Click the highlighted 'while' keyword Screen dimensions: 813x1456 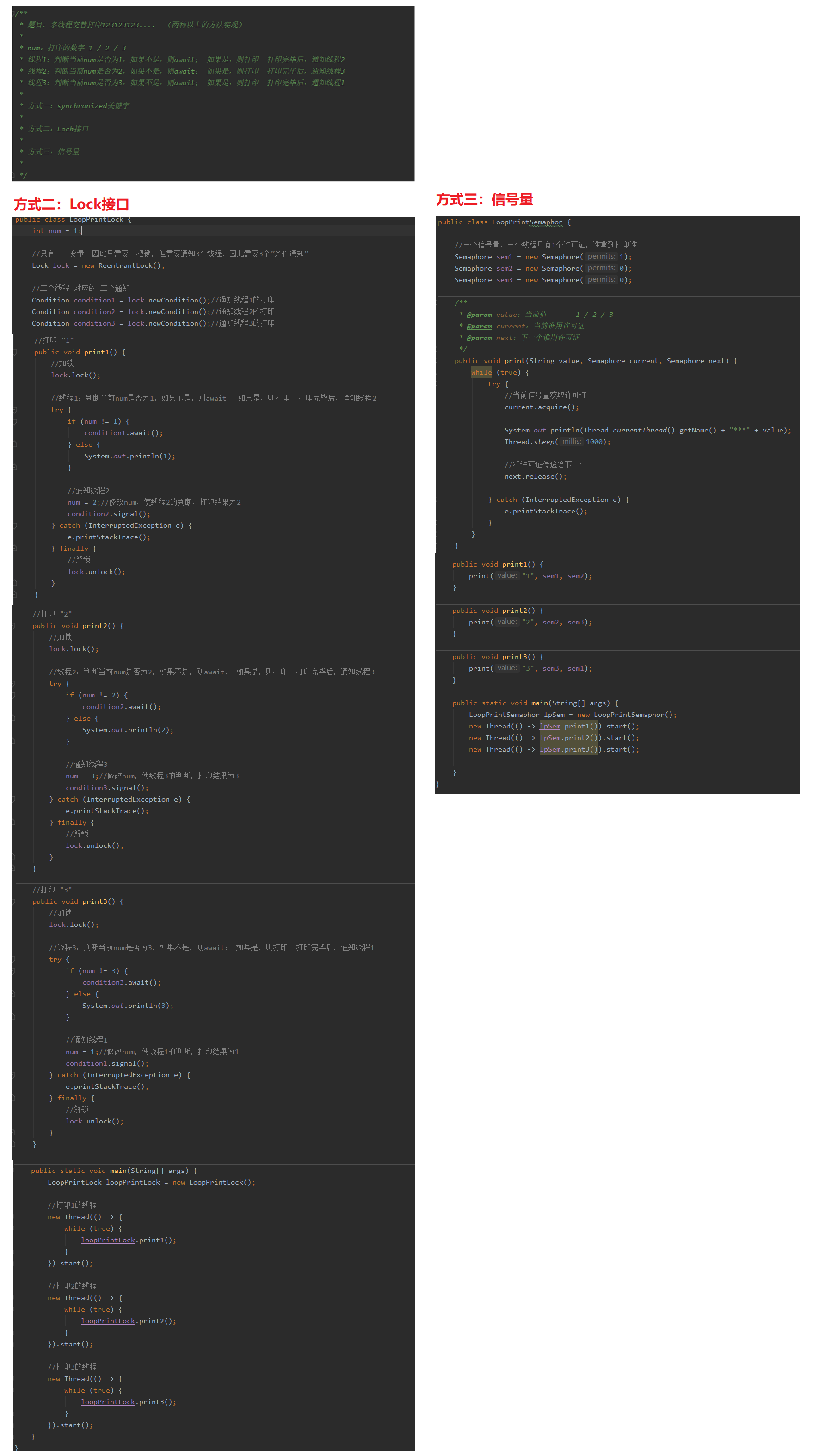point(481,372)
